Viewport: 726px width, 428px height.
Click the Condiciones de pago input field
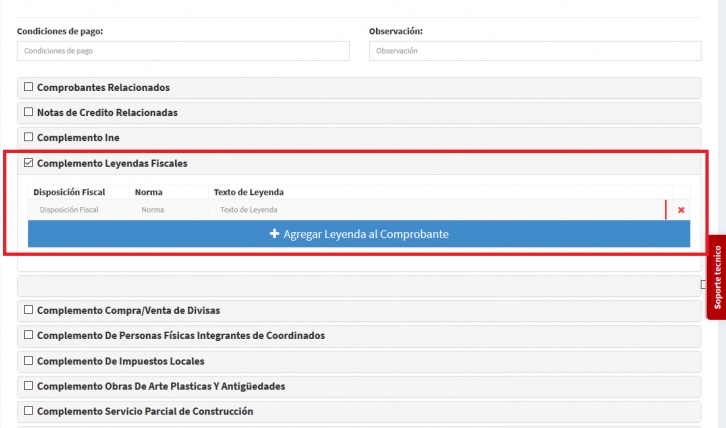pyautogui.click(x=183, y=51)
